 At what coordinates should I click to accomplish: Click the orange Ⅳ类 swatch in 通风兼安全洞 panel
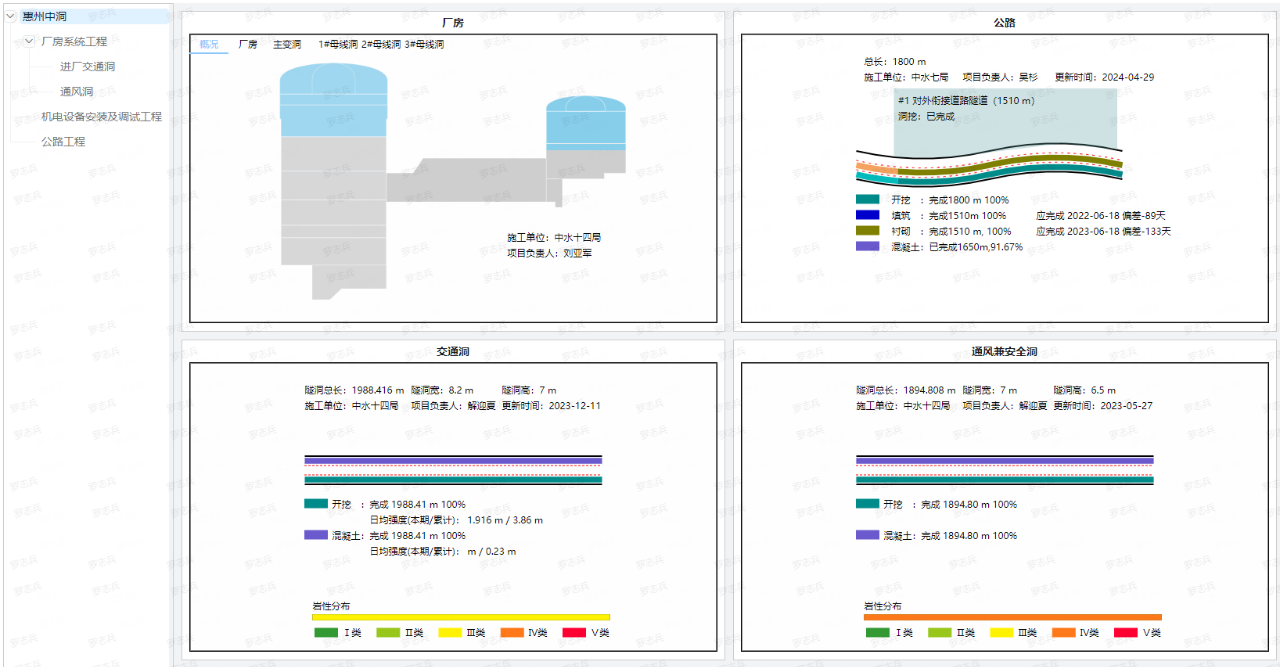1064,632
